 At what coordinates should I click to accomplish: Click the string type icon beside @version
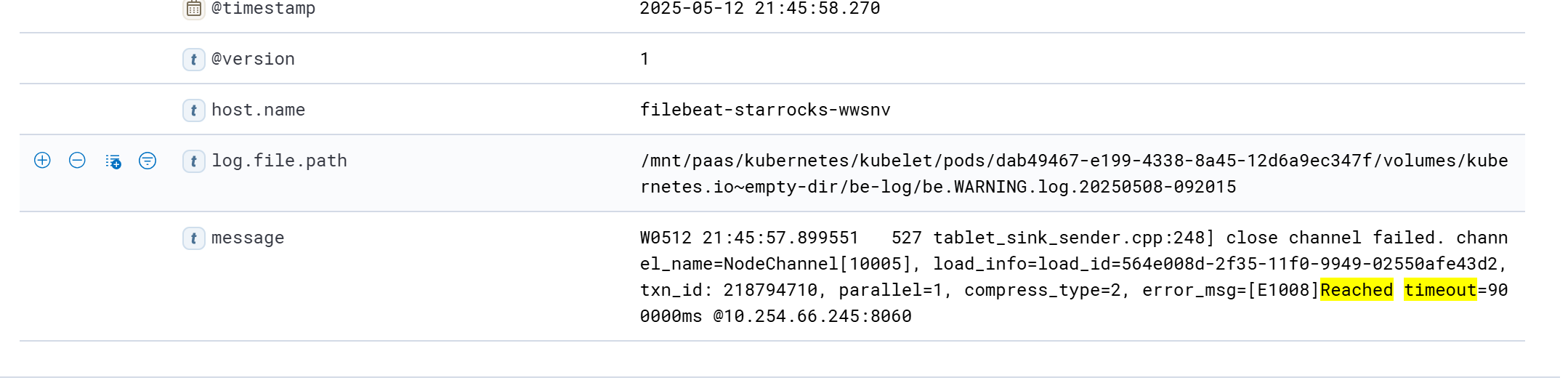click(x=193, y=60)
